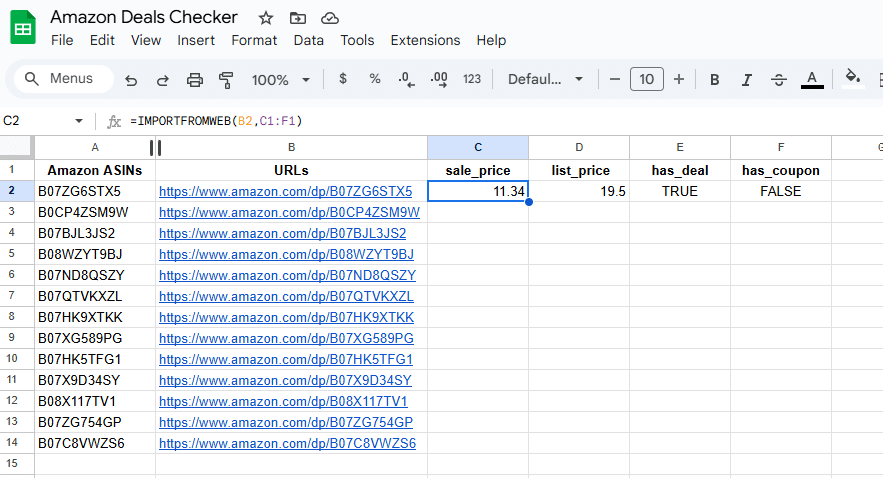Screen dimensions: 883x478
Task: Click the move to folder icon
Action: (x=297, y=18)
